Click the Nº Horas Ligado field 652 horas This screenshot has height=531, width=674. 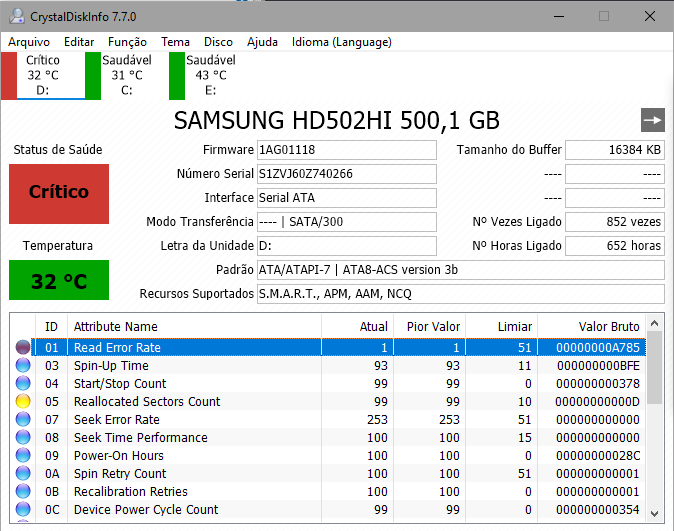tap(615, 246)
